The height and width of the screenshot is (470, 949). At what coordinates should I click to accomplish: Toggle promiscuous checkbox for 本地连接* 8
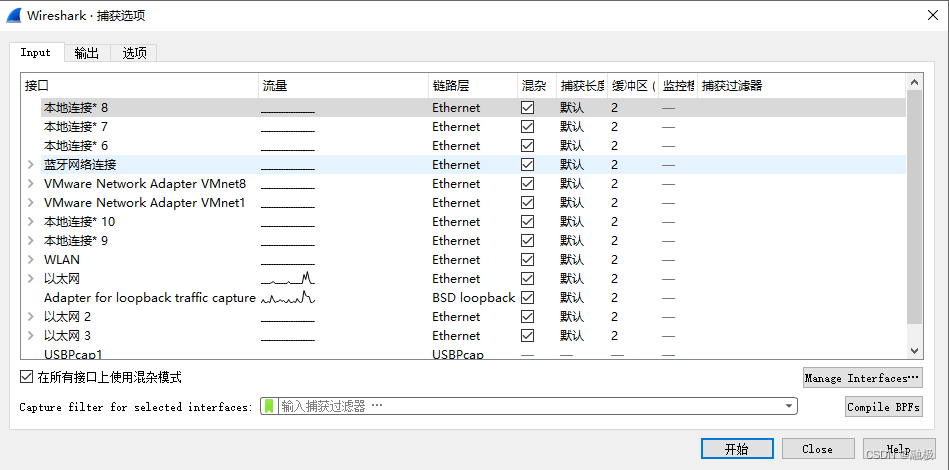point(528,108)
